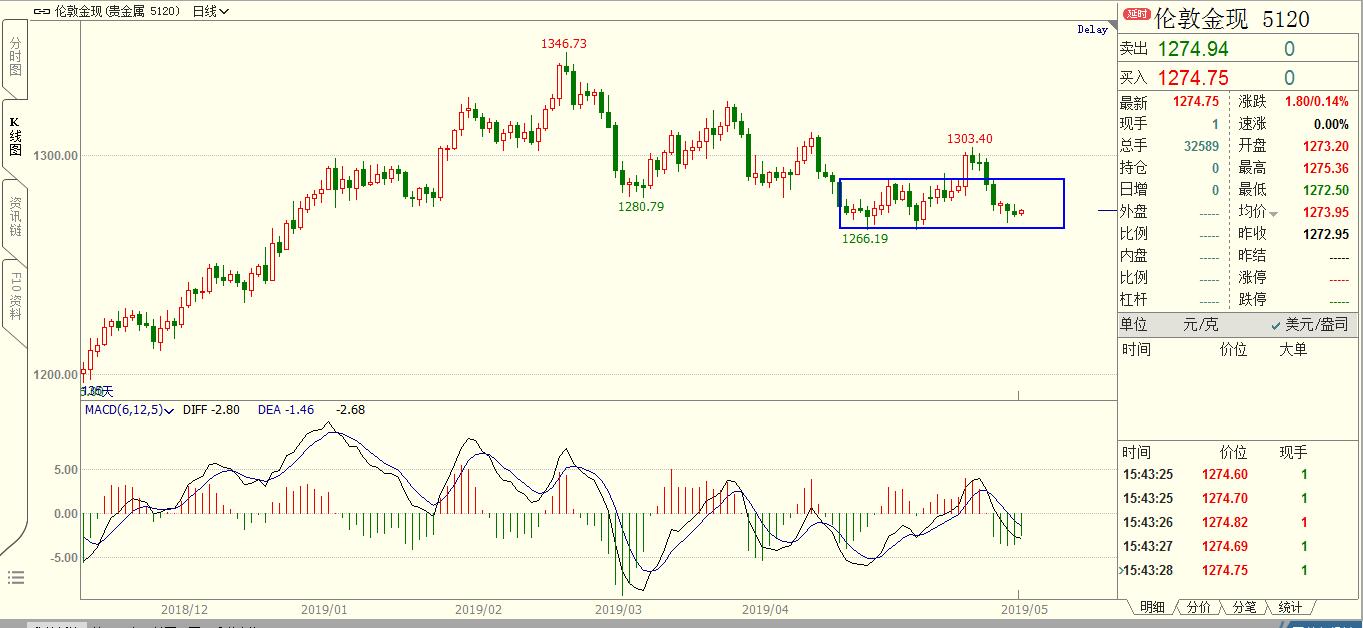Image resolution: width=1363 pixels, height=628 pixels.
Task: Click the red 延时 delay badge
Action: point(1135,14)
